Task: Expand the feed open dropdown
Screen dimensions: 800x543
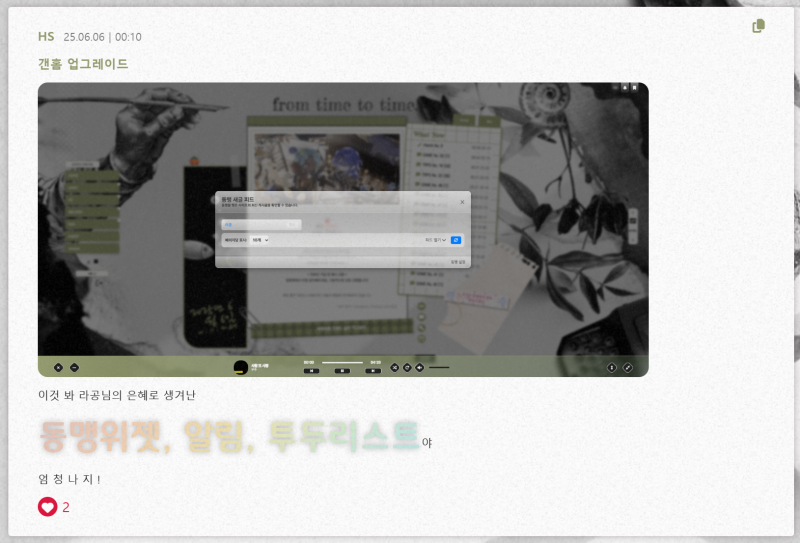Action: [x=435, y=240]
